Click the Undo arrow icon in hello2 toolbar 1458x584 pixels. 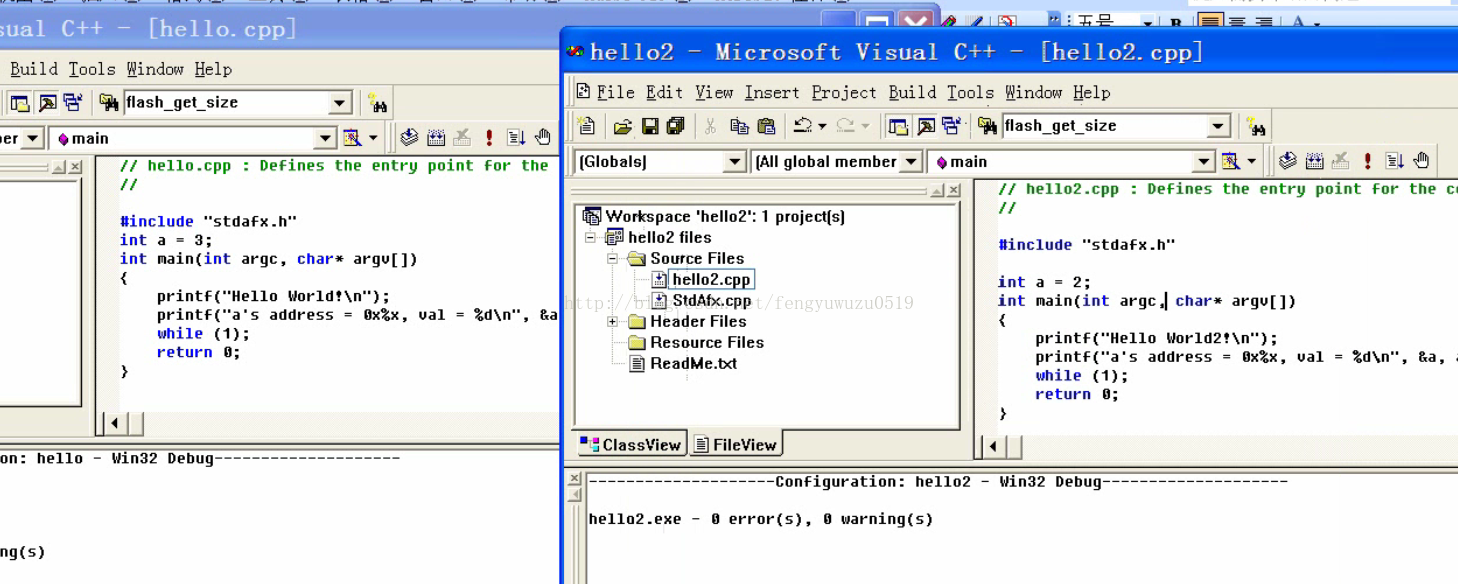[x=802, y=126]
